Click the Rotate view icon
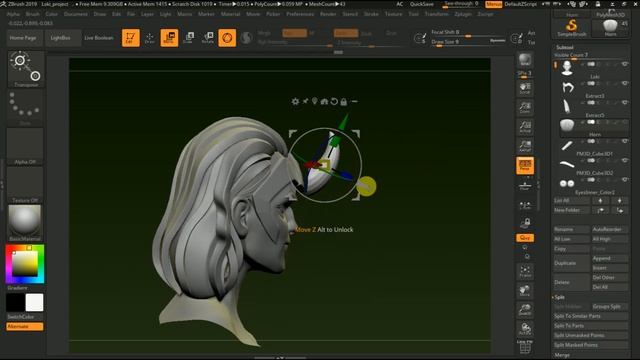 [525, 329]
